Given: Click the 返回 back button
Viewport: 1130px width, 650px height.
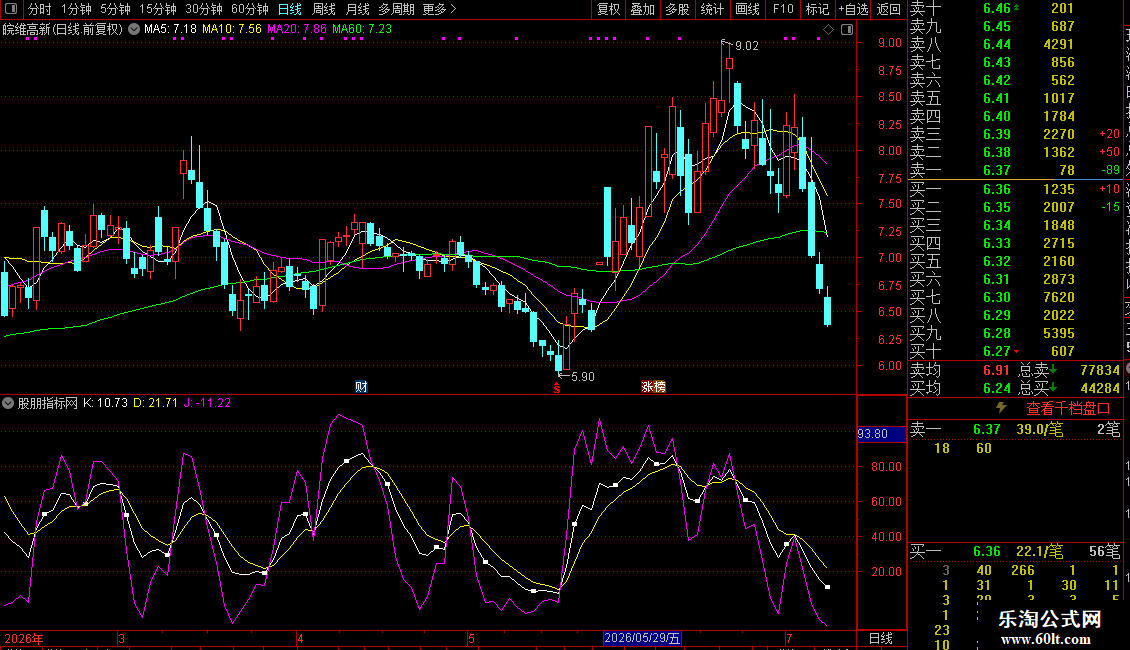Looking at the screenshot, I should (x=889, y=9).
